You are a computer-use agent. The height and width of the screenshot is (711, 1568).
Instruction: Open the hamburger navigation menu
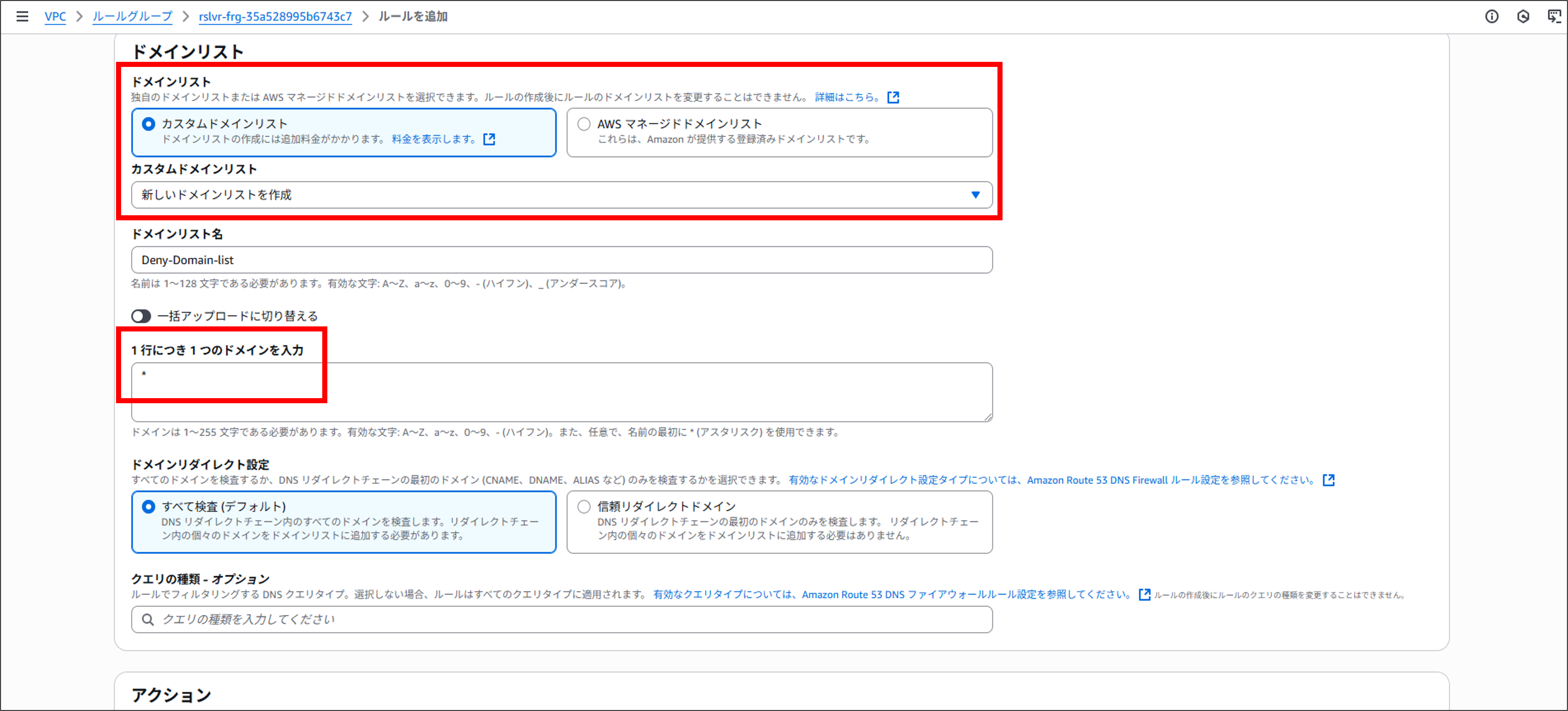pos(22,16)
